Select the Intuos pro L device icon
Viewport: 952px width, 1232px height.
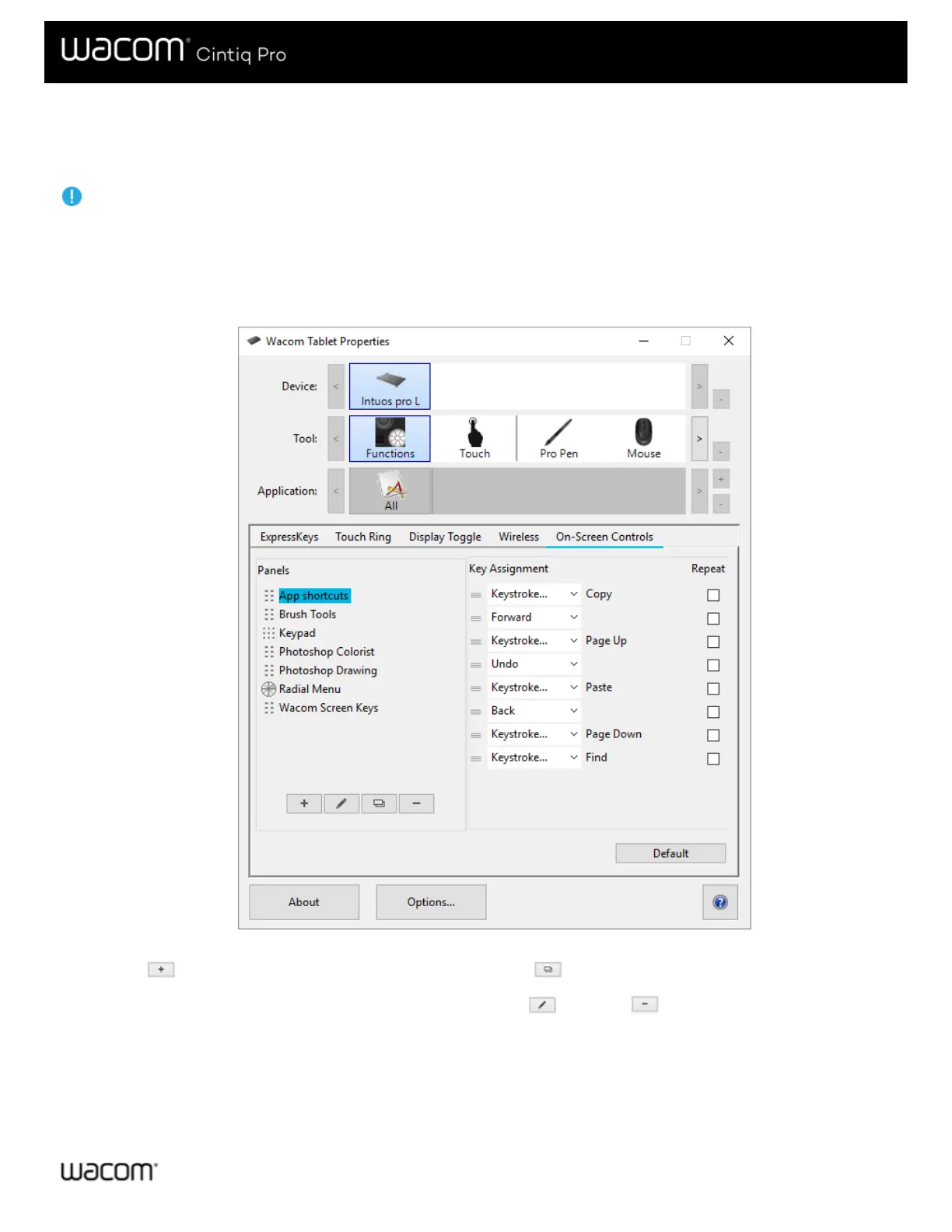tap(390, 387)
